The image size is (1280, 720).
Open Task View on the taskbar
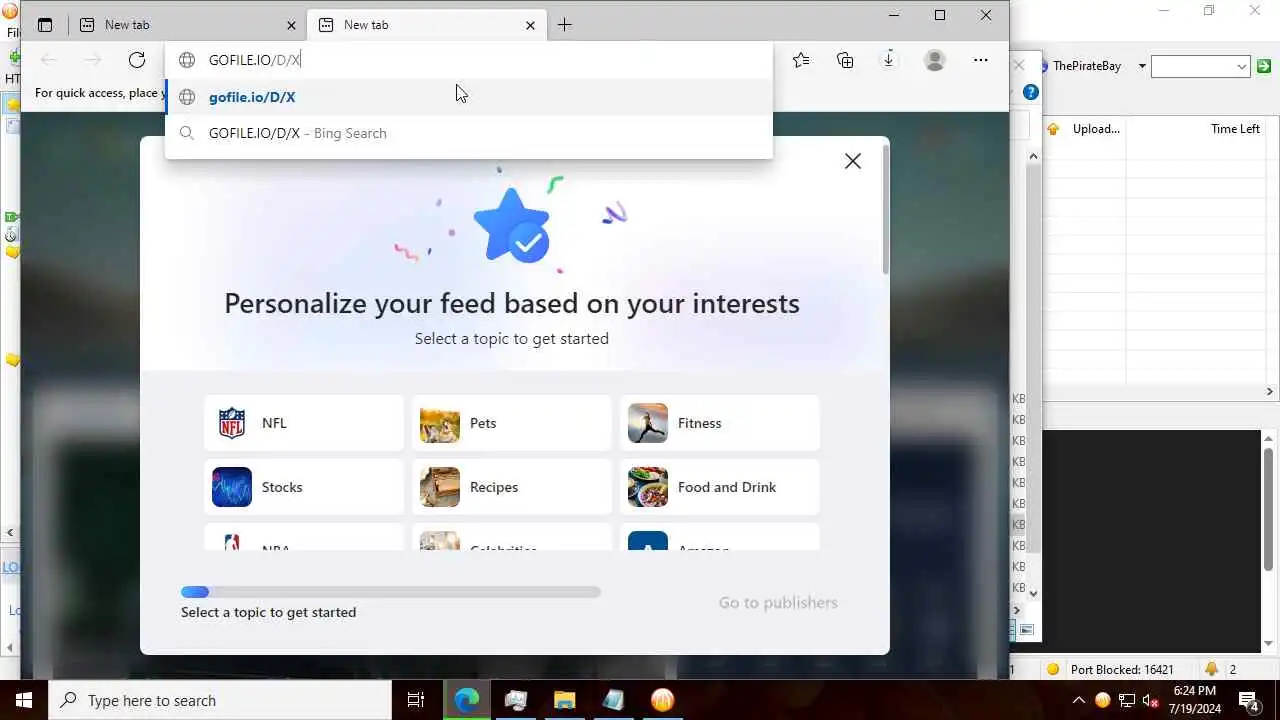(416, 700)
